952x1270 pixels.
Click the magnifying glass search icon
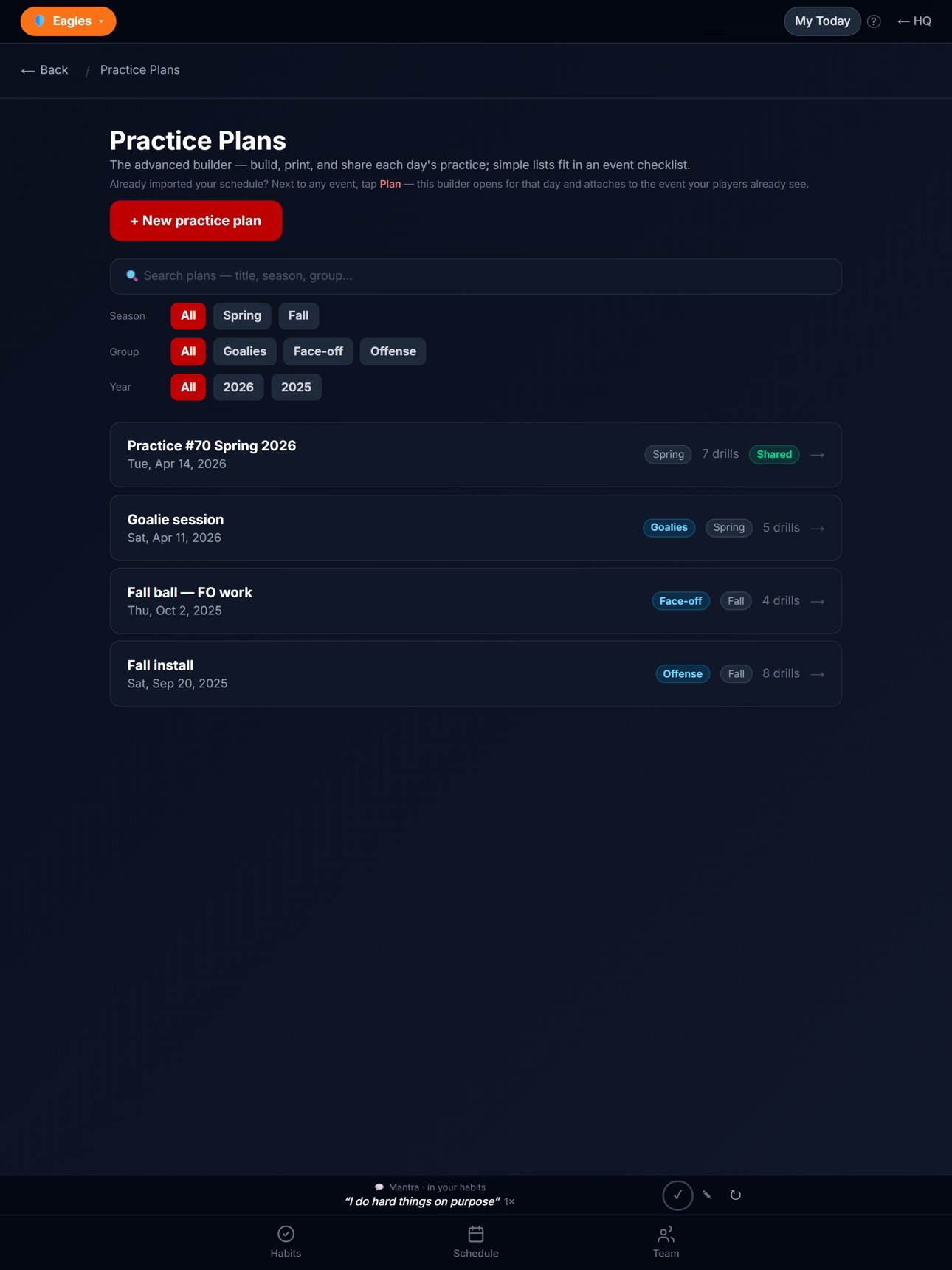pyautogui.click(x=132, y=276)
